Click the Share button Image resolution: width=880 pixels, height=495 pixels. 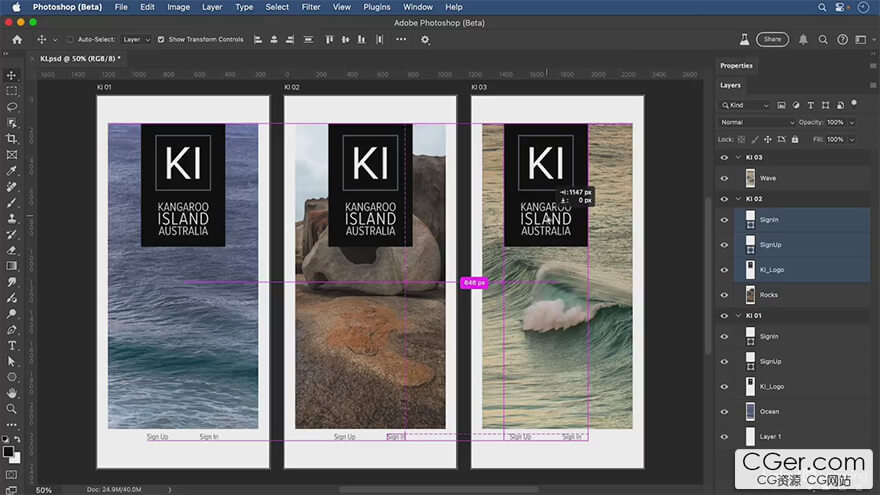coord(772,39)
